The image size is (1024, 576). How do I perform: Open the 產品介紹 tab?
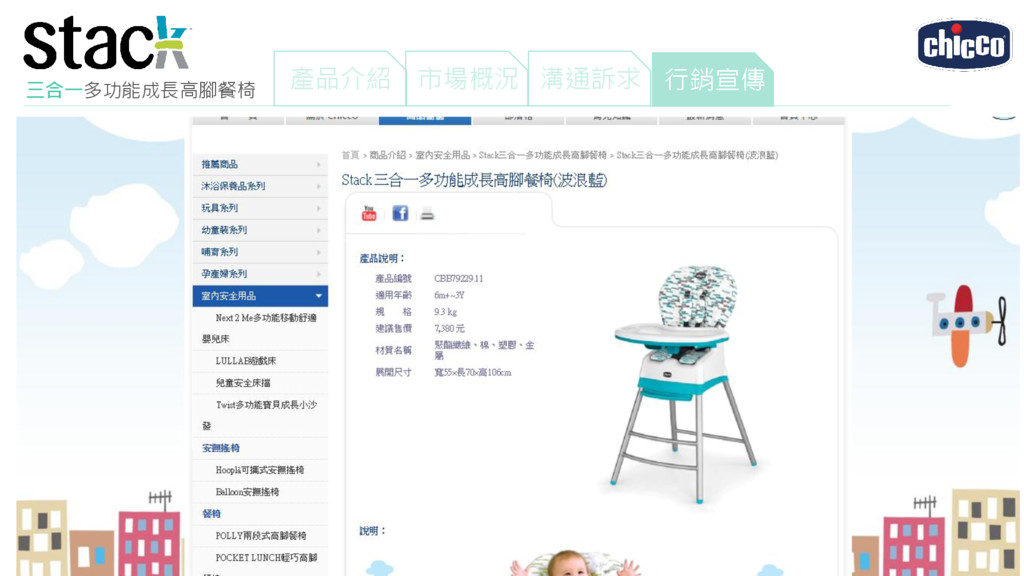coord(340,79)
